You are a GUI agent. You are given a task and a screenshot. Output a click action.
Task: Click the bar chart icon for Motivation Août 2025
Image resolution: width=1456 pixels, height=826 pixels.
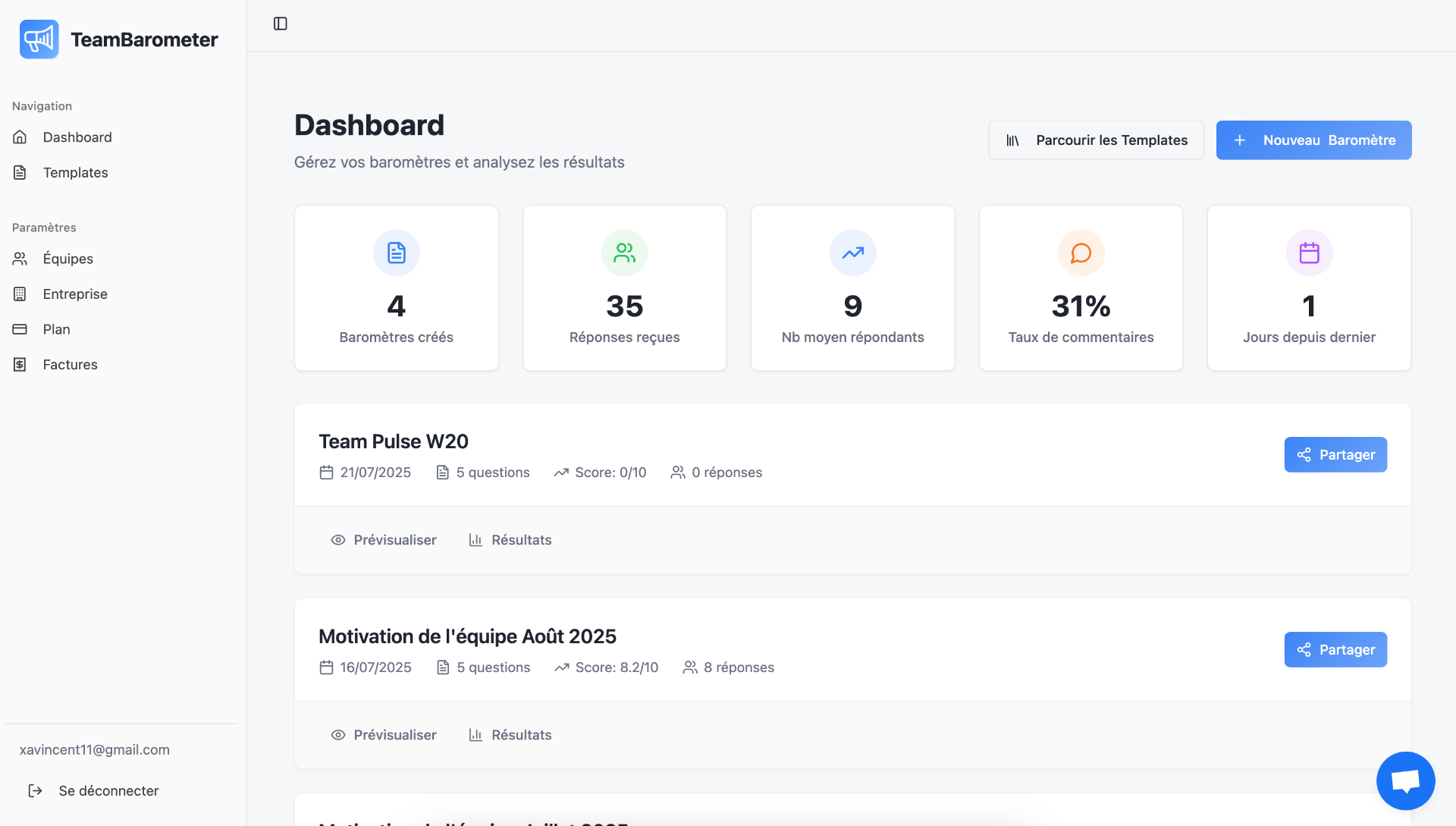(x=475, y=735)
